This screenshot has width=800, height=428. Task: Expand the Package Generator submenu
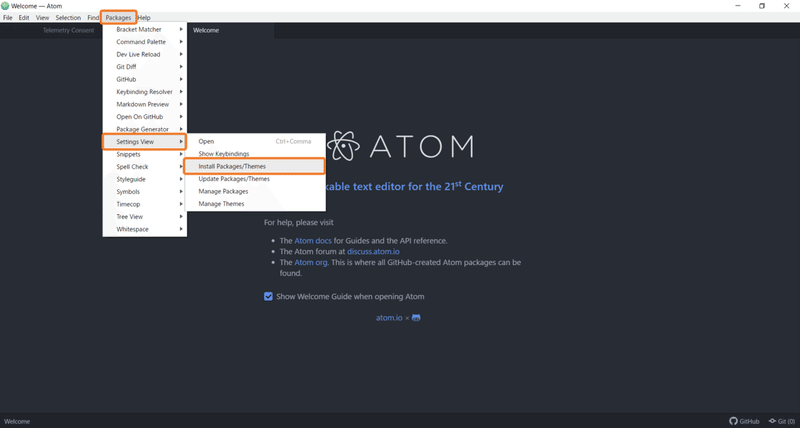tap(145, 129)
